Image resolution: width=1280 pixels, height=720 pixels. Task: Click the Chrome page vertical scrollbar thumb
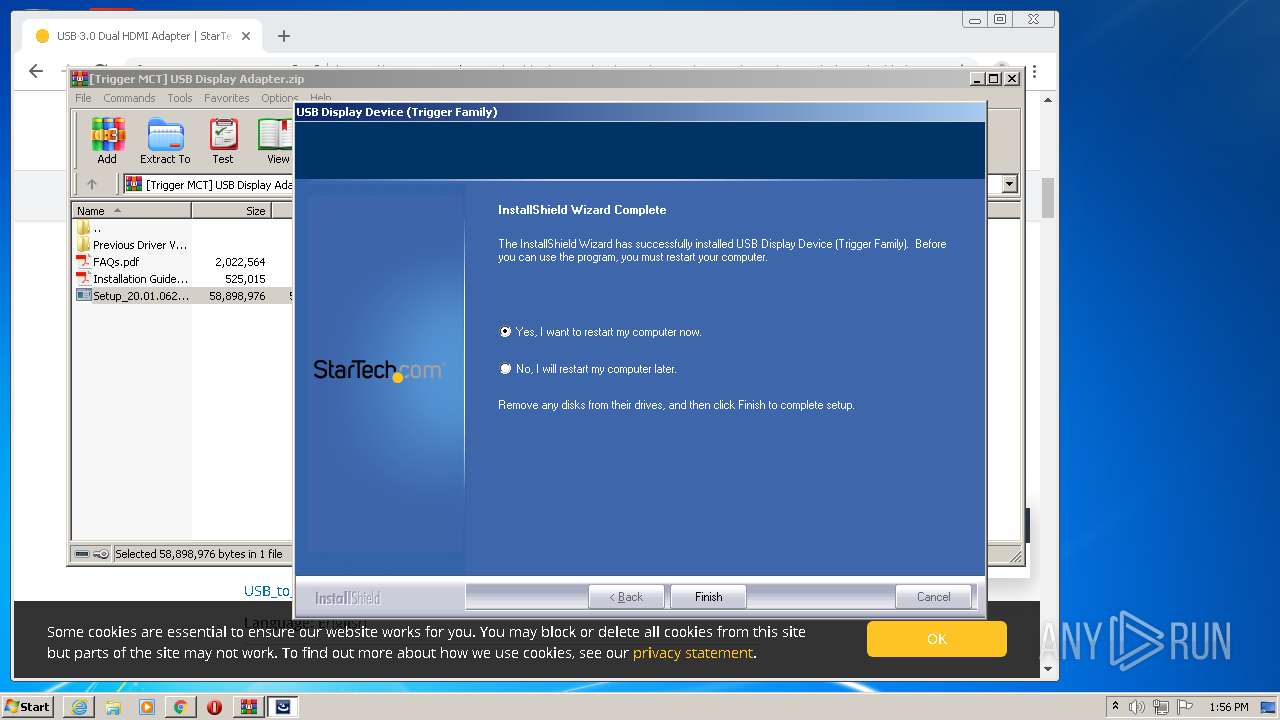pos(1048,198)
